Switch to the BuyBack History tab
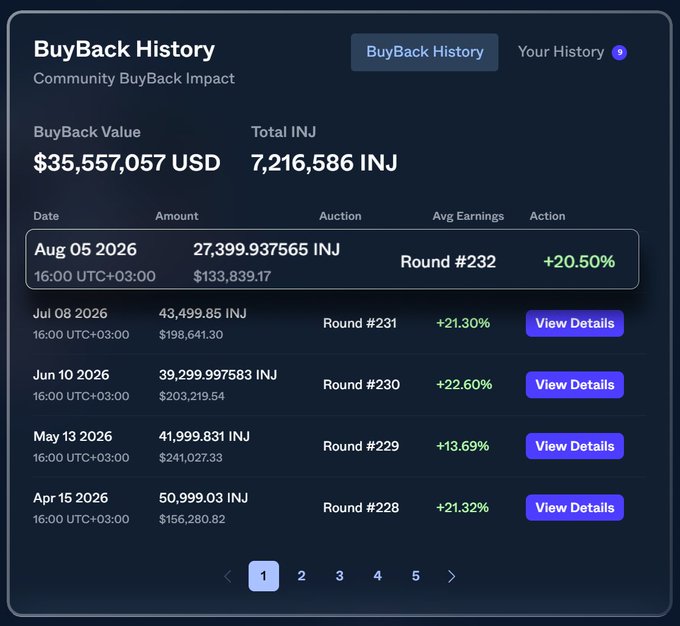 (x=424, y=52)
